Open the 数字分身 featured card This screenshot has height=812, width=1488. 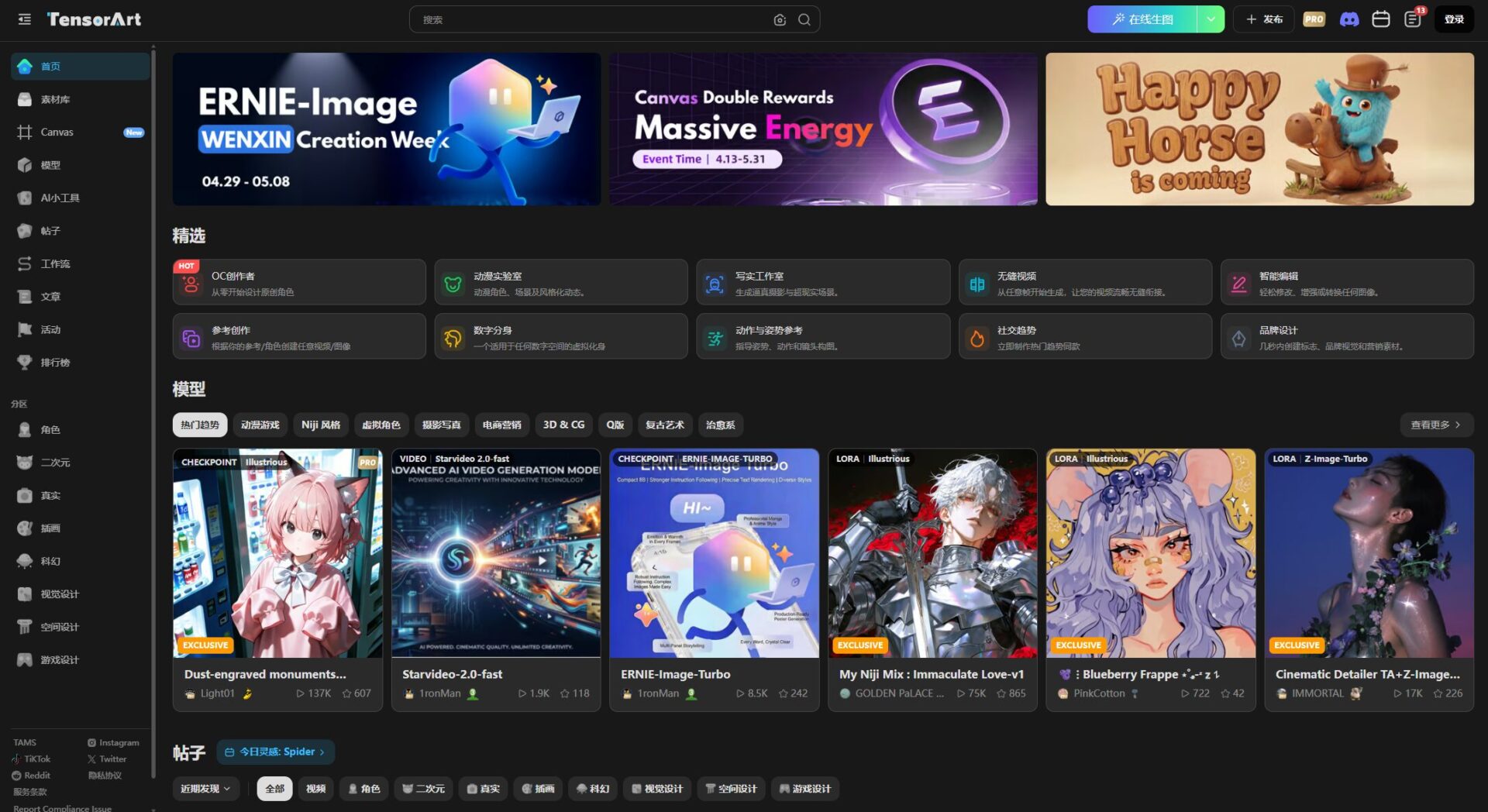561,336
